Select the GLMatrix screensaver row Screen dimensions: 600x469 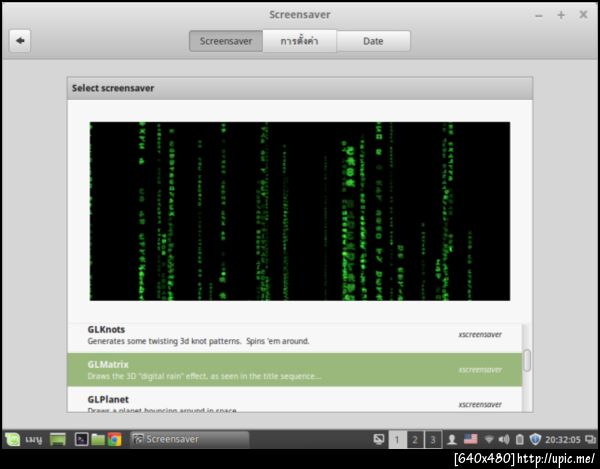[x=295, y=370]
